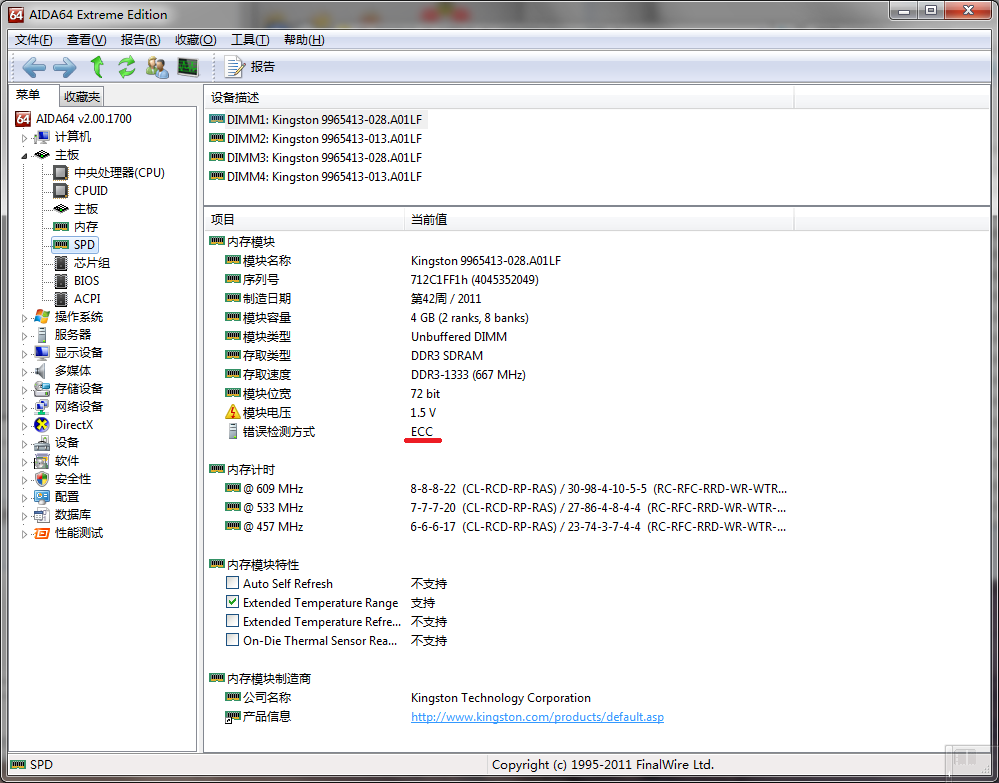Click the 软件 software icon
999x783 pixels.
click(x=42, y=461)
